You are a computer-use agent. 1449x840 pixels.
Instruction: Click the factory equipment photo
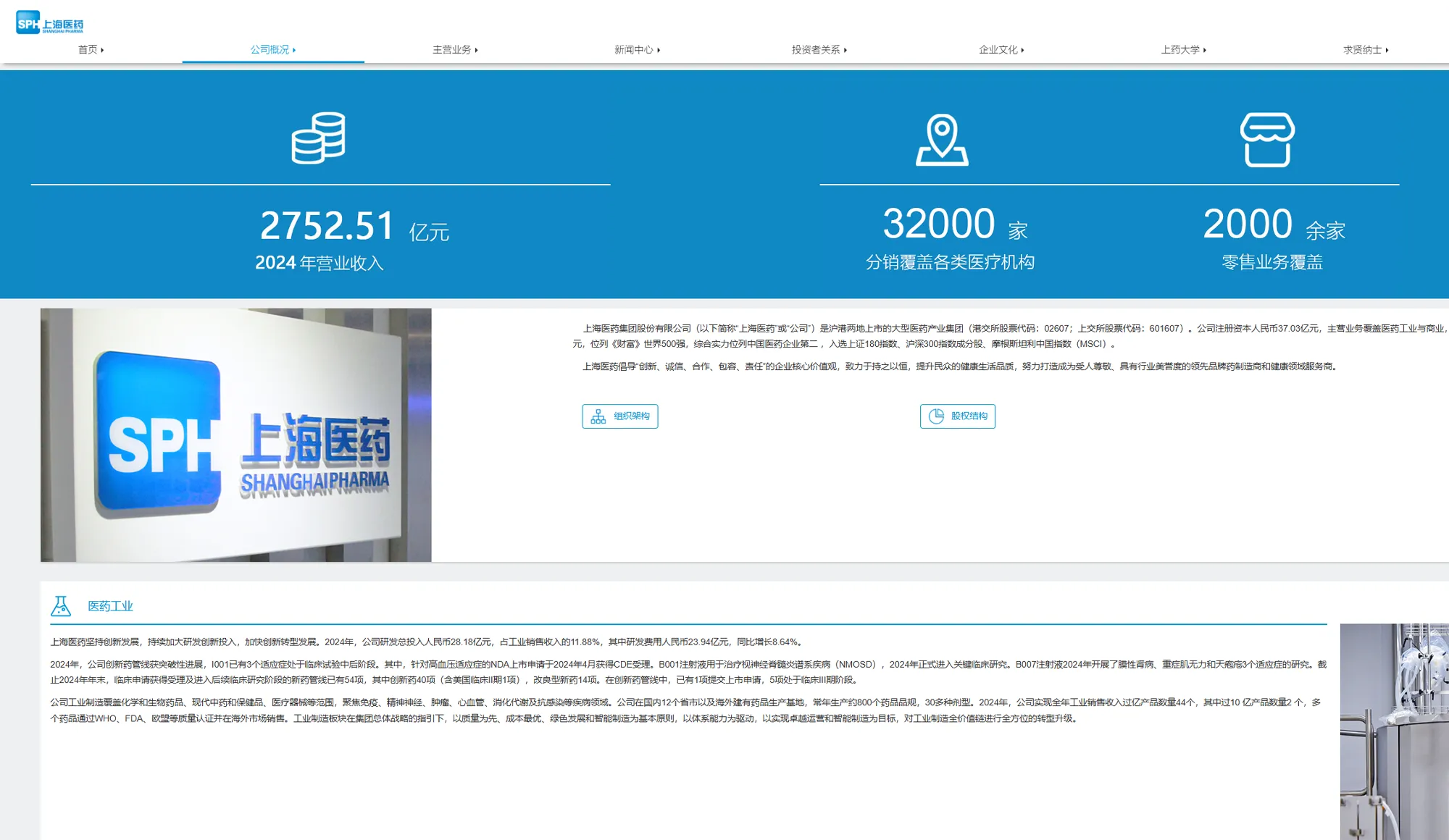[1394, 731]
